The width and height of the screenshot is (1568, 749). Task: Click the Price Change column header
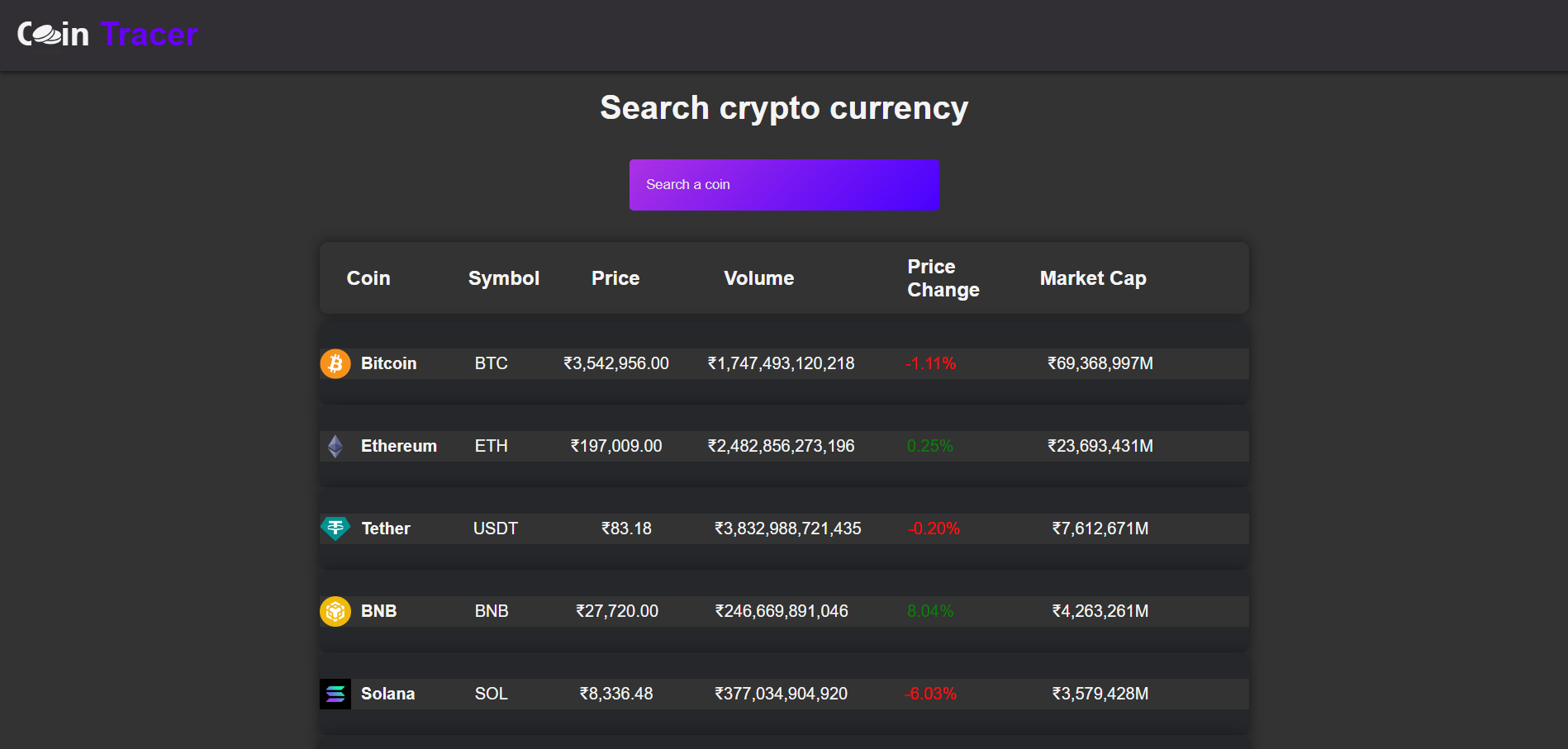click(x=943, y=278)
